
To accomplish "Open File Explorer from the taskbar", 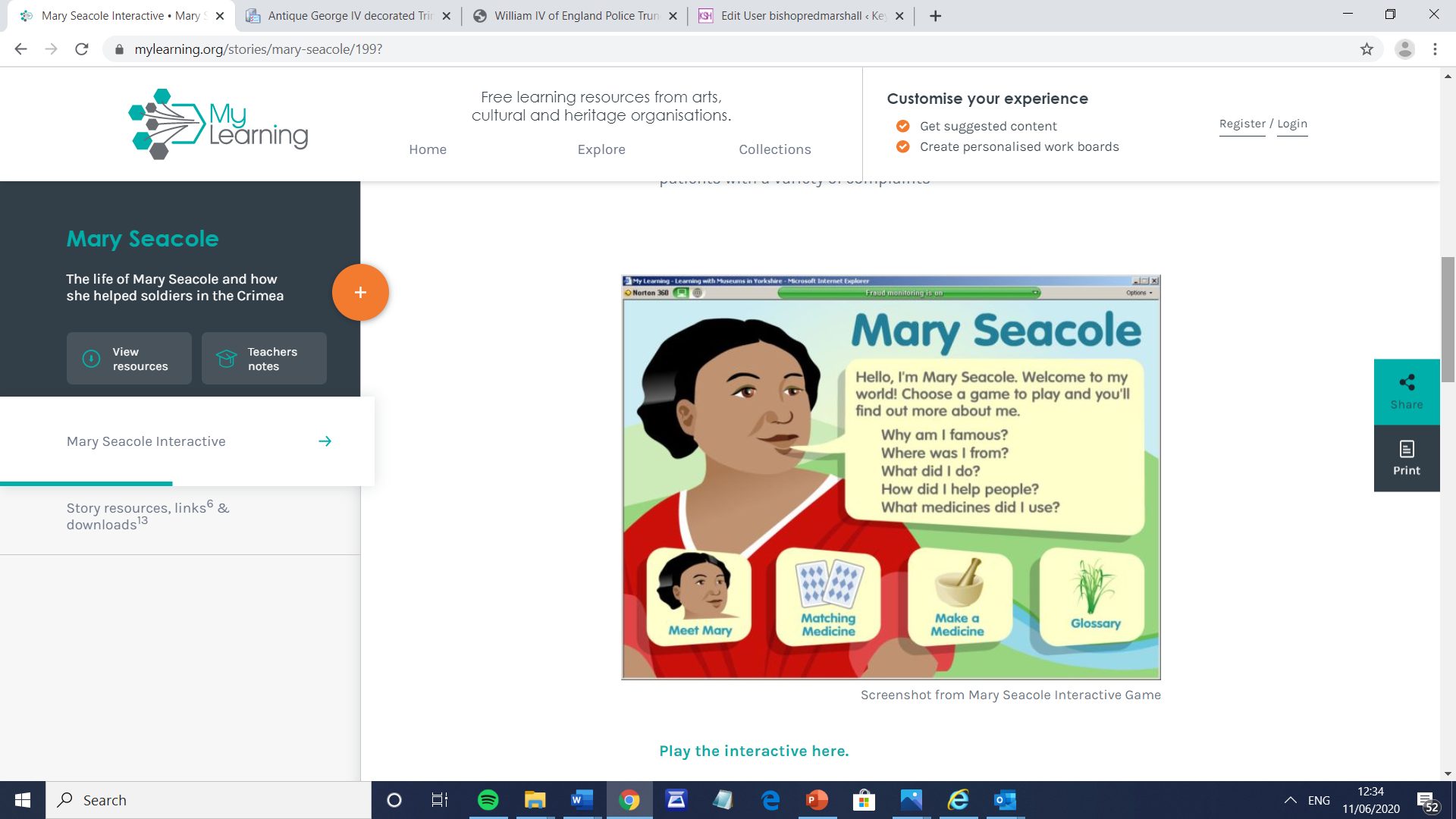I will point(535,800).
